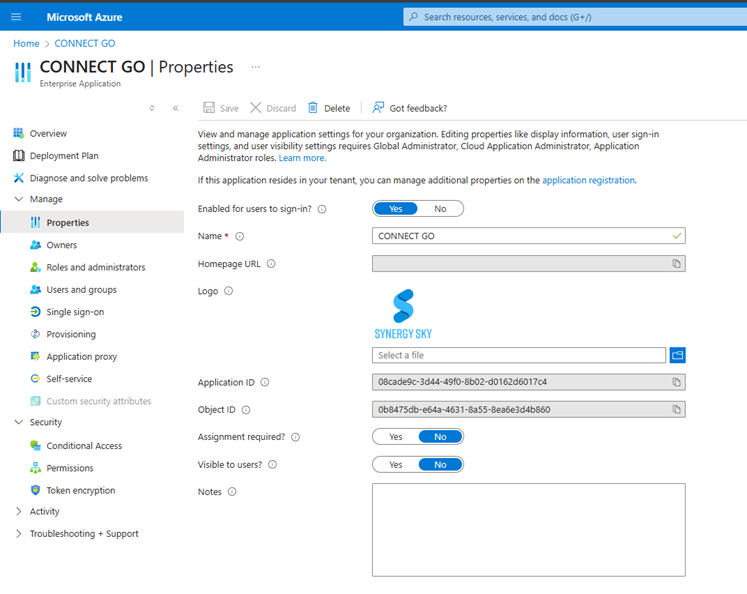Expand the Activity section
The height and width of the screenshot is (594, 747).
click(x=19, y=511)
